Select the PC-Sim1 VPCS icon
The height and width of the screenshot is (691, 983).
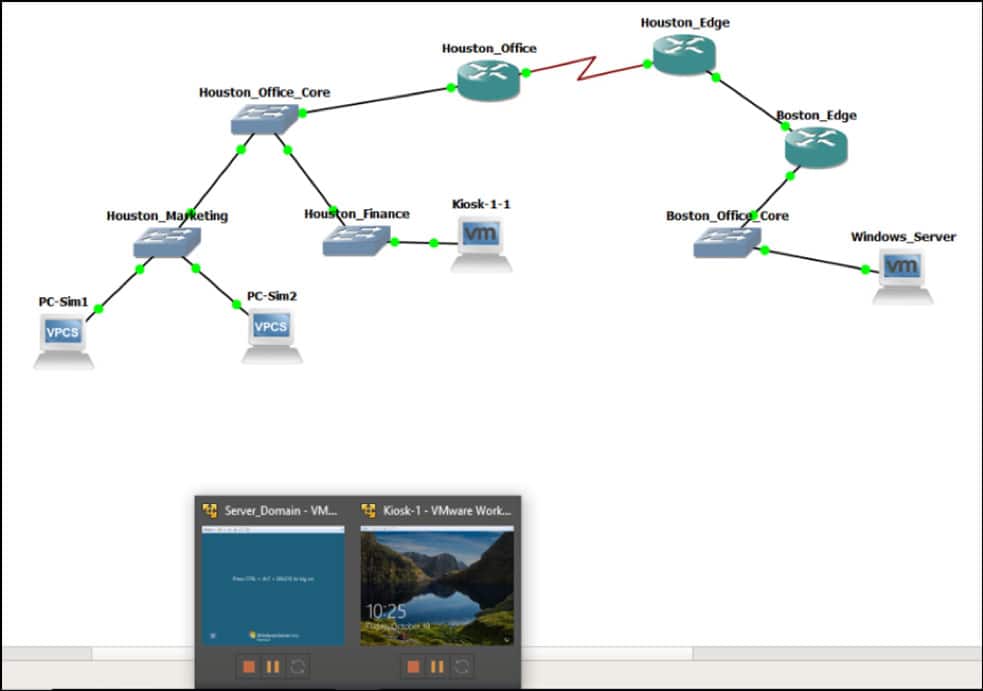(63, 341)
